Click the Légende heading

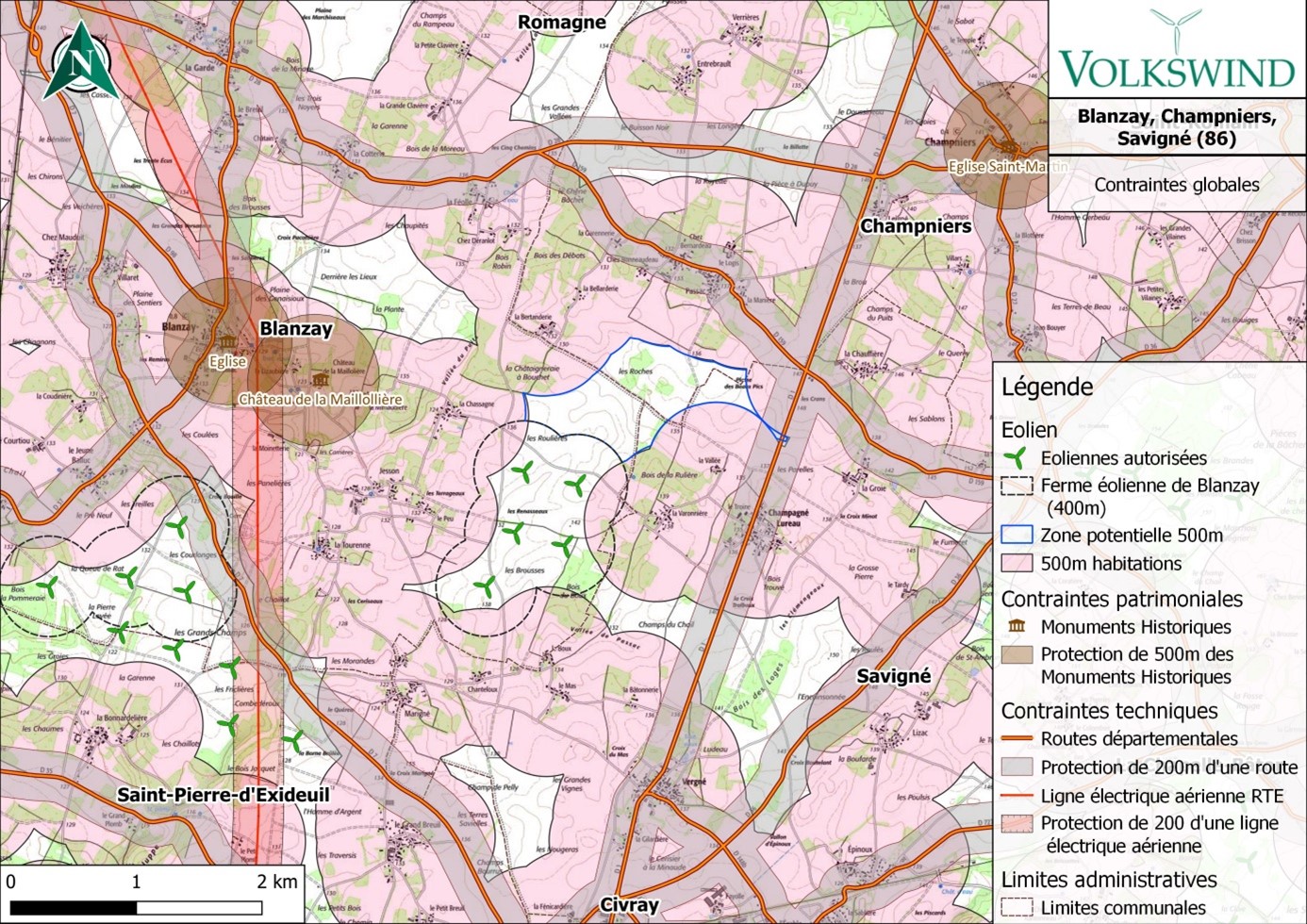1048,388
